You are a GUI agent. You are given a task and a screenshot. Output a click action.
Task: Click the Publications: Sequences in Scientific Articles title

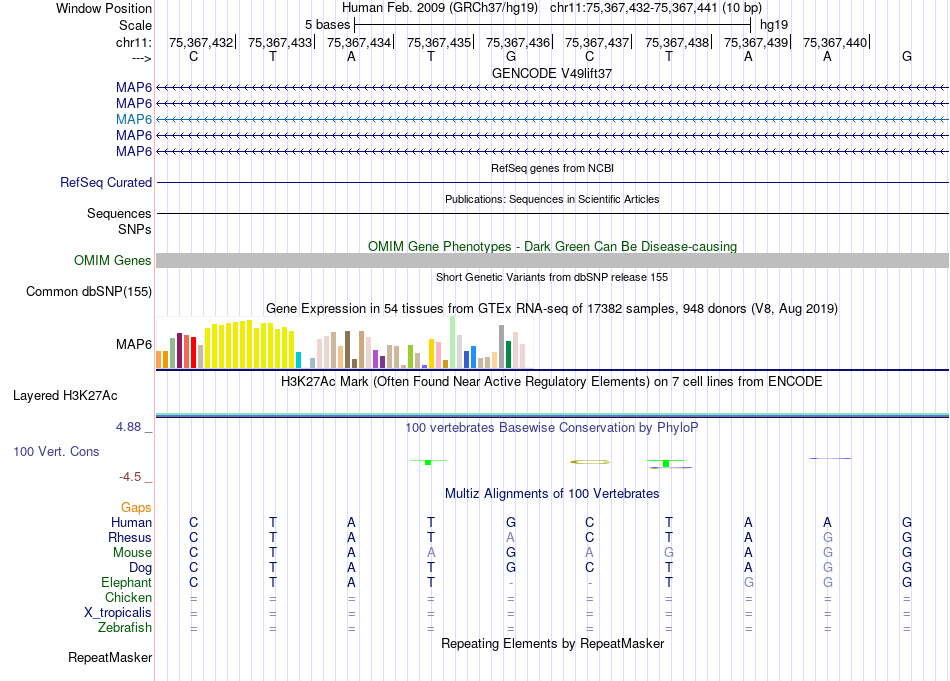click(x=552, y=199)
